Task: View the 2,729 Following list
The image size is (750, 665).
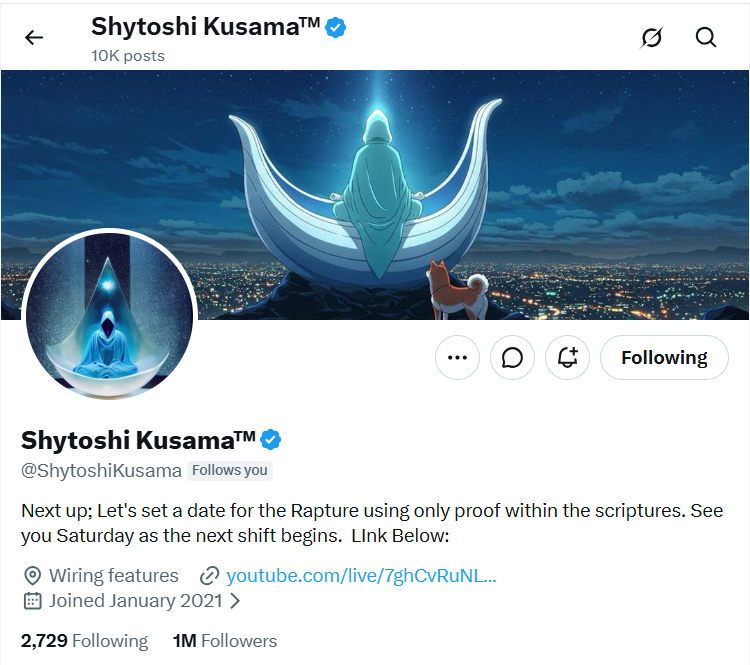Action: 84,641
